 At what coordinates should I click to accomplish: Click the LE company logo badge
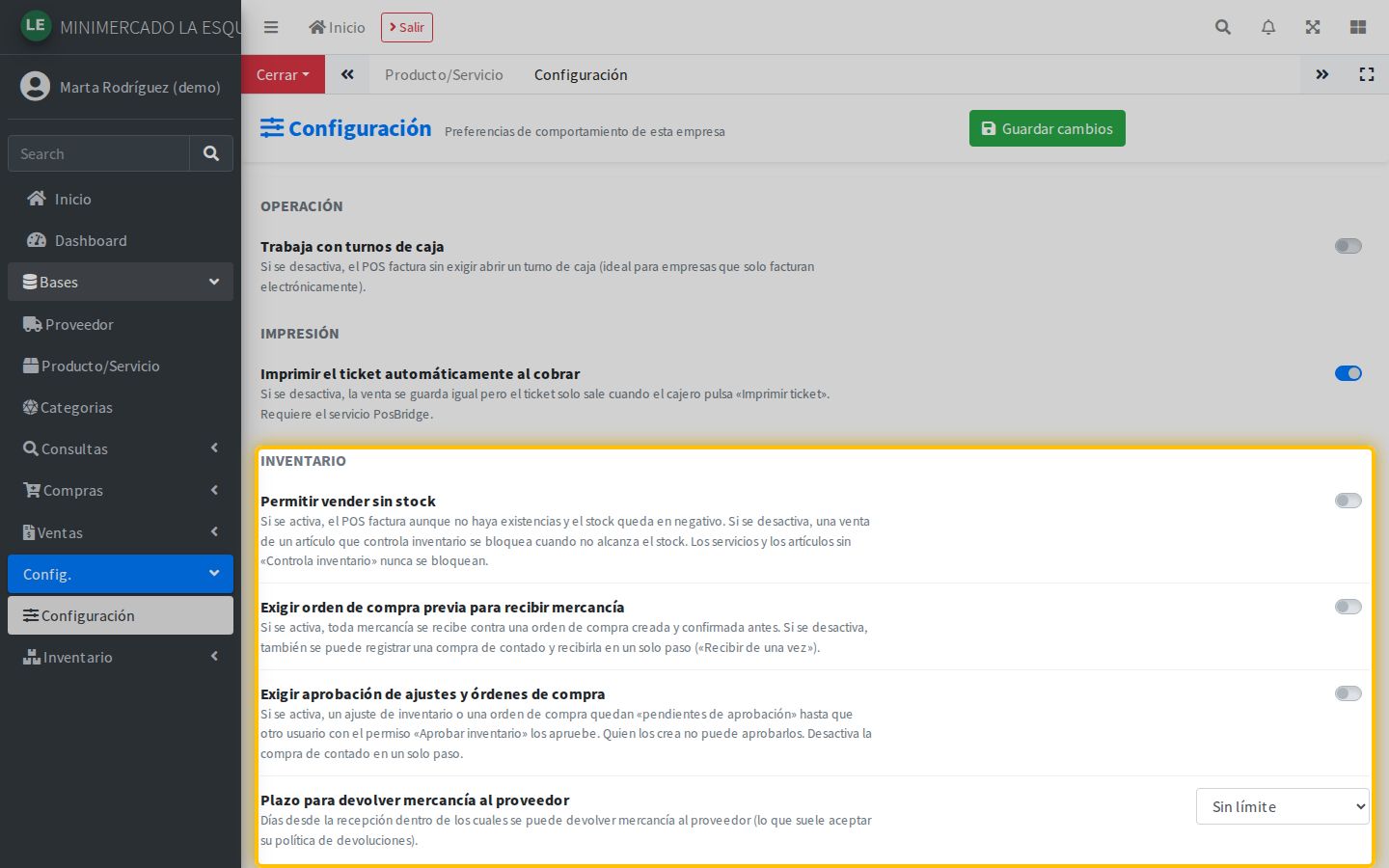tap(36, 26)
